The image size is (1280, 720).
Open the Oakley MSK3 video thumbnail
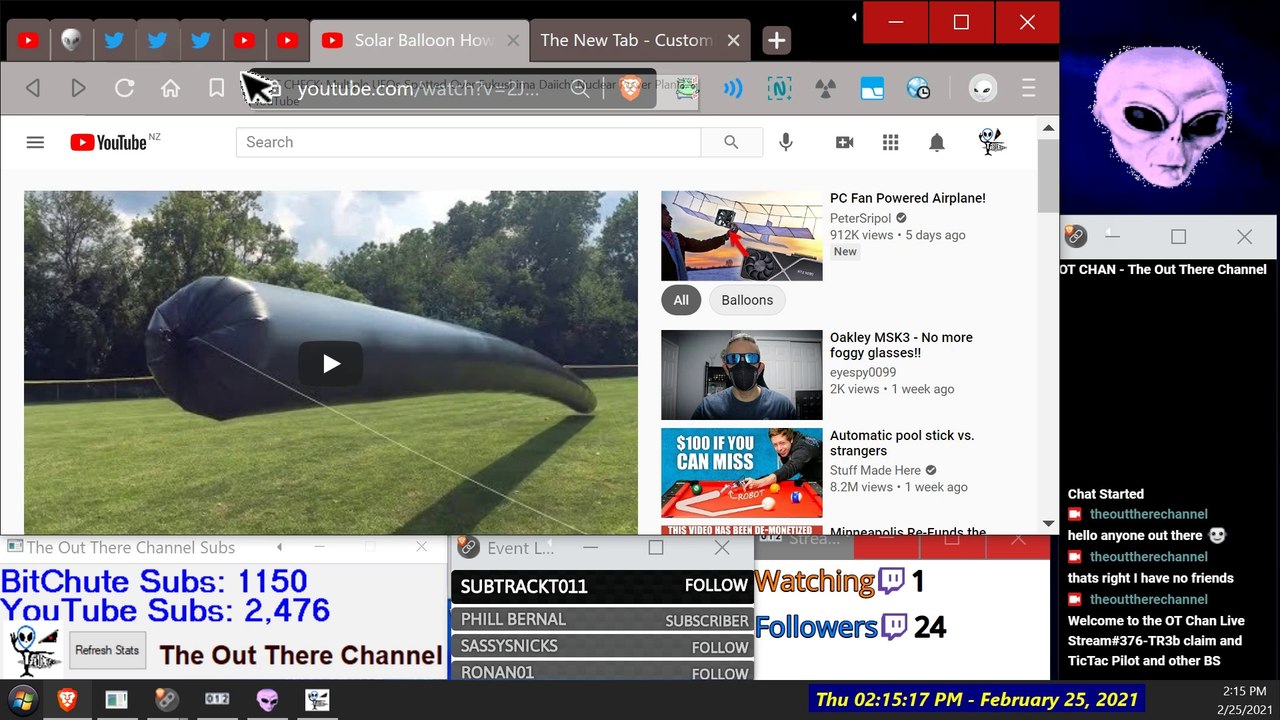pyautogui.click(x=742, y=375)
